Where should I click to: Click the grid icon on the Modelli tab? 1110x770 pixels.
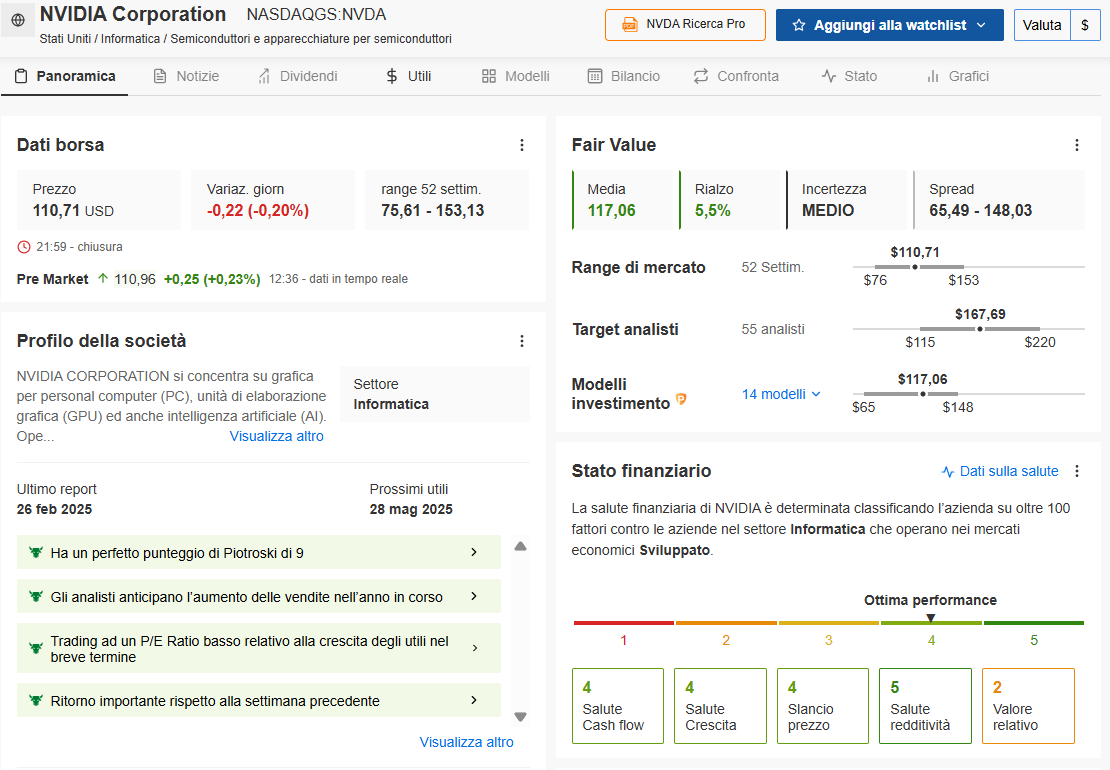click(x=488, y=76)
